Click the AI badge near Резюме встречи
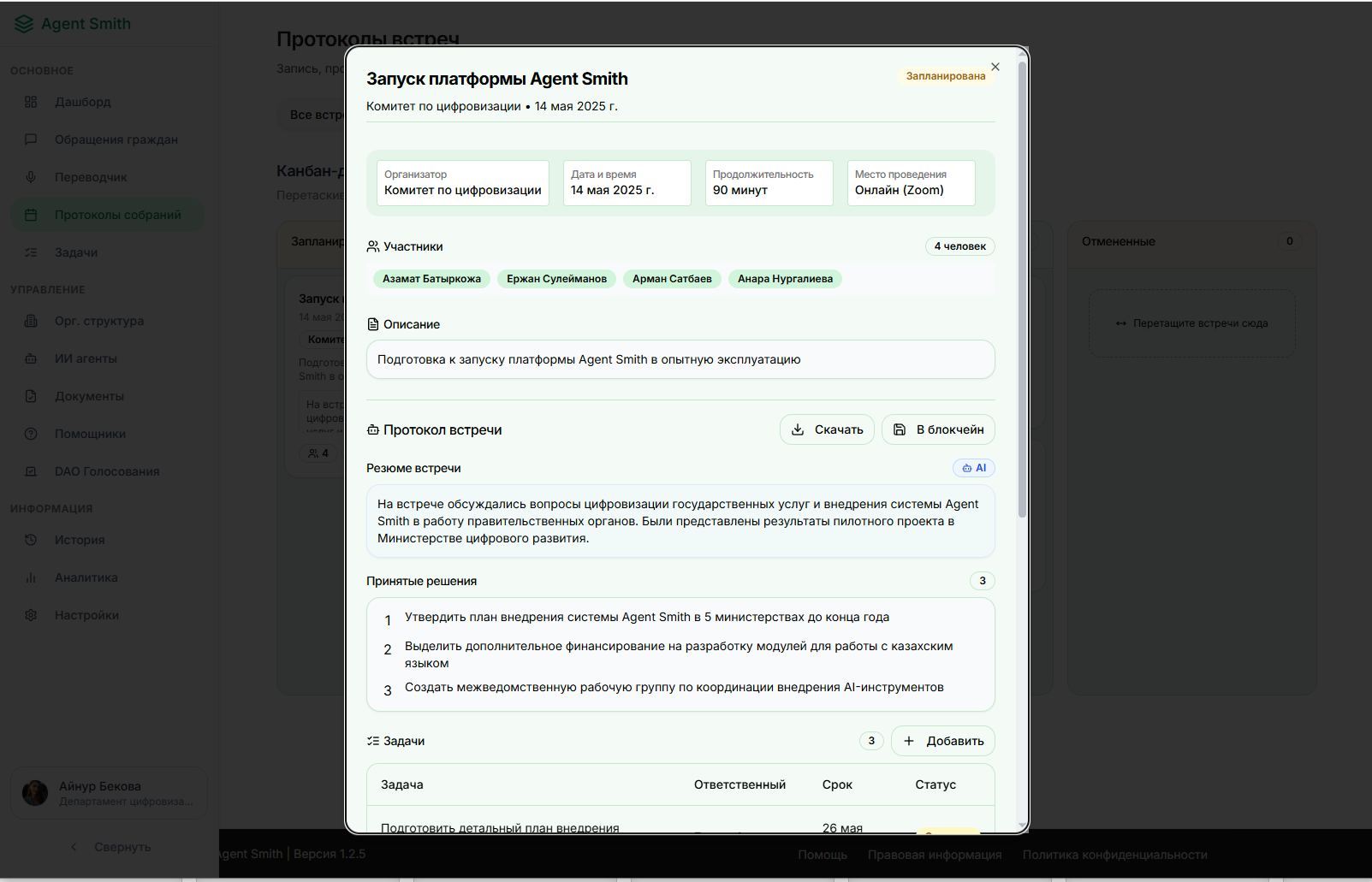 pos(974,468)
